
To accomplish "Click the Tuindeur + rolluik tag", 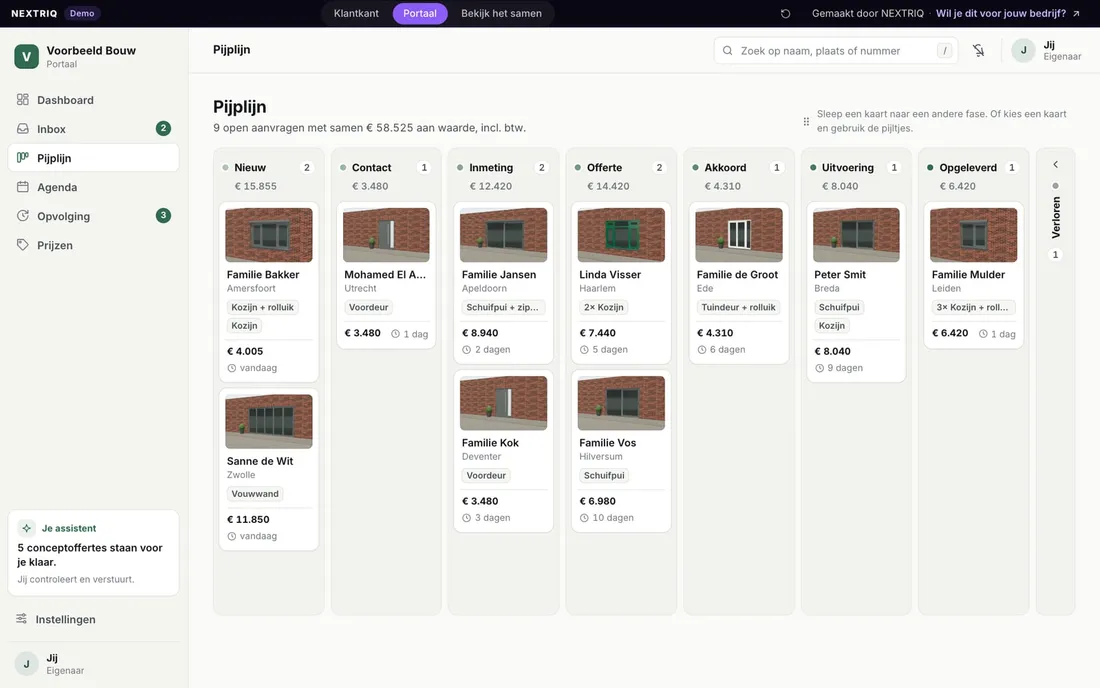I will (739, 307).
